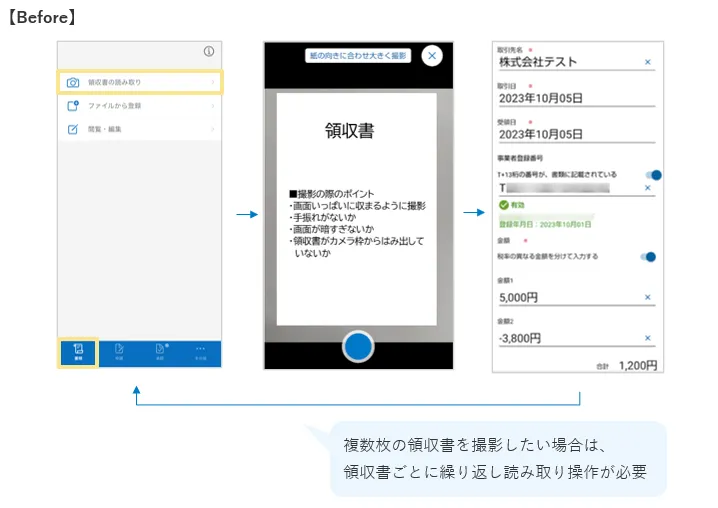Select the first highlighted bottom tab
Screen dimensions: 718x508
click(x=77, y=351)
